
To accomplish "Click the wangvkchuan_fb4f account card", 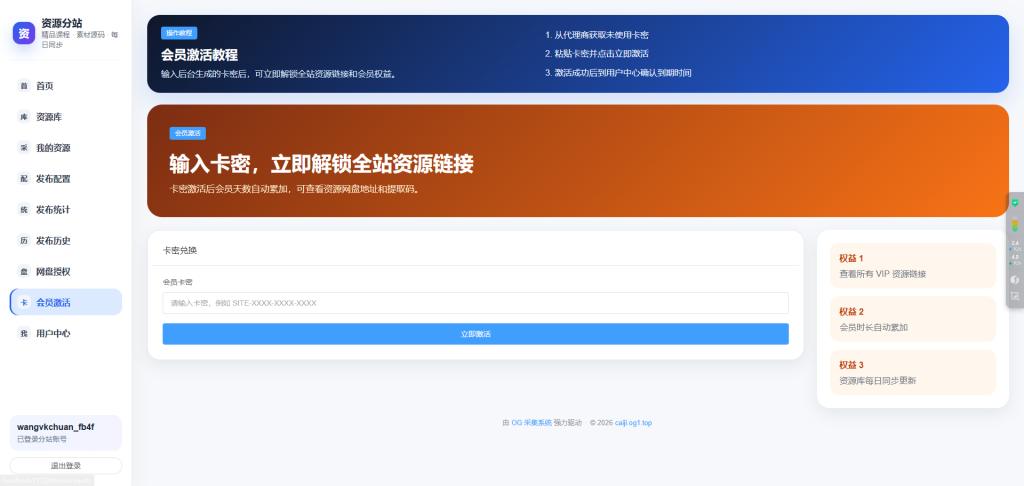I will 66,432.
